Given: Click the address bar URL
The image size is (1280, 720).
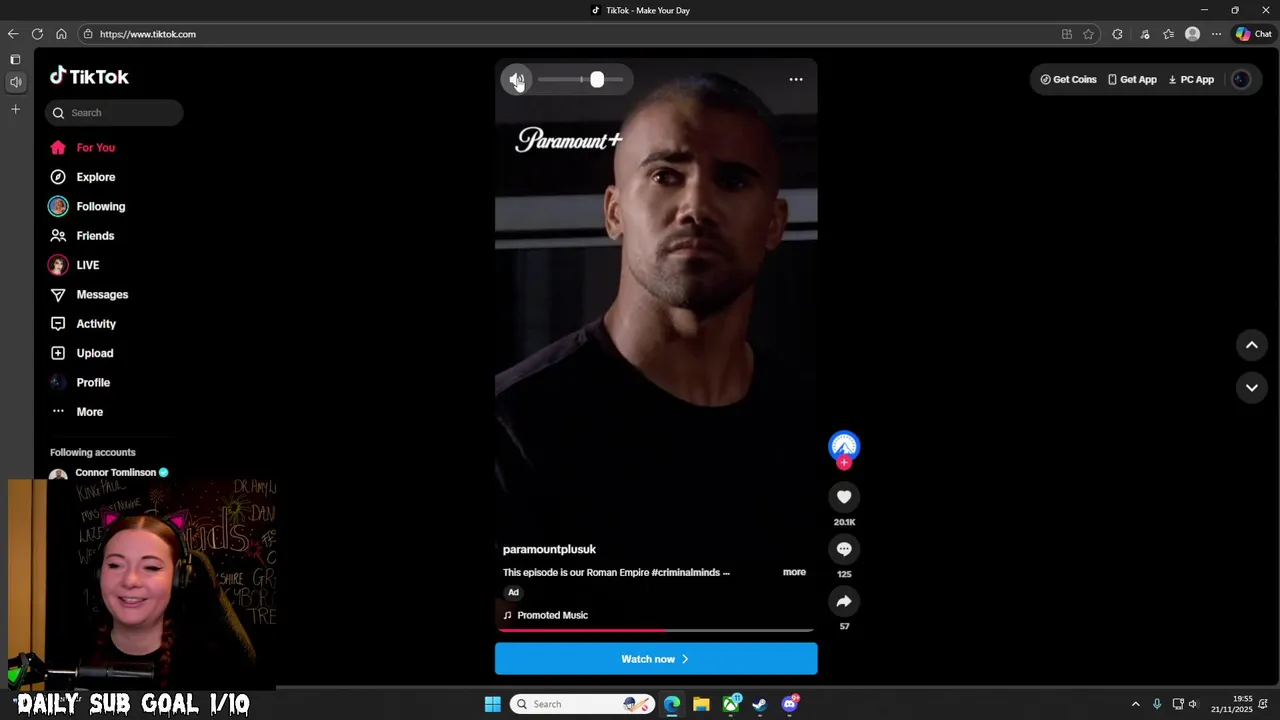Looking at the screenshot, I should click(x=148, y=34).
